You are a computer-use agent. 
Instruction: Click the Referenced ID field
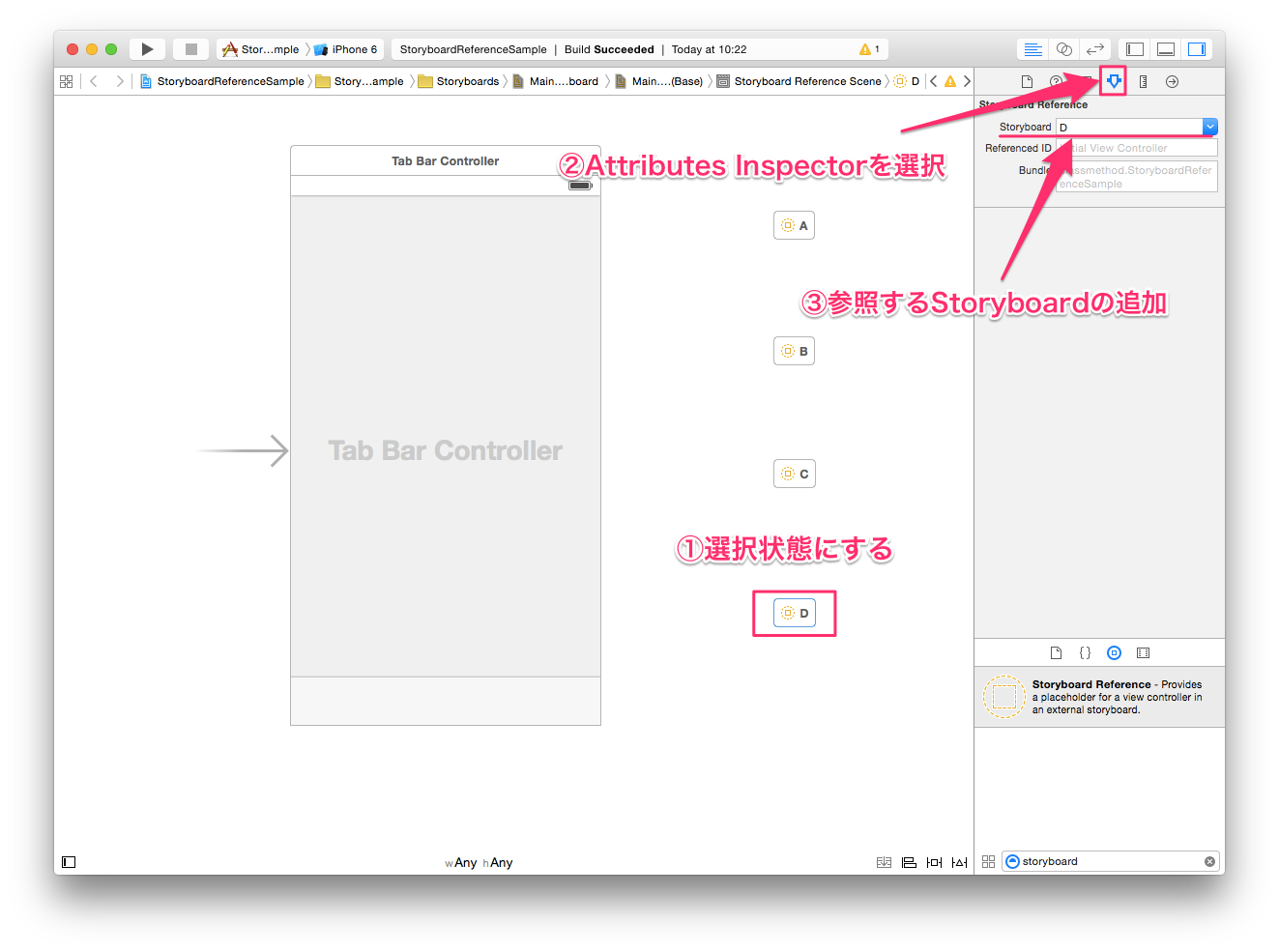pyautogui.click(x=1136, y=148)
